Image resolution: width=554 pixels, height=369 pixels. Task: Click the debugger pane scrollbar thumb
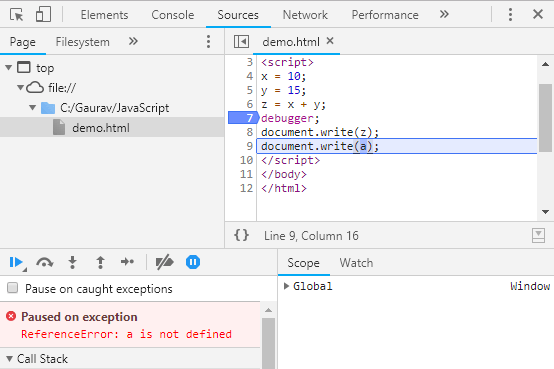(269, 343)
